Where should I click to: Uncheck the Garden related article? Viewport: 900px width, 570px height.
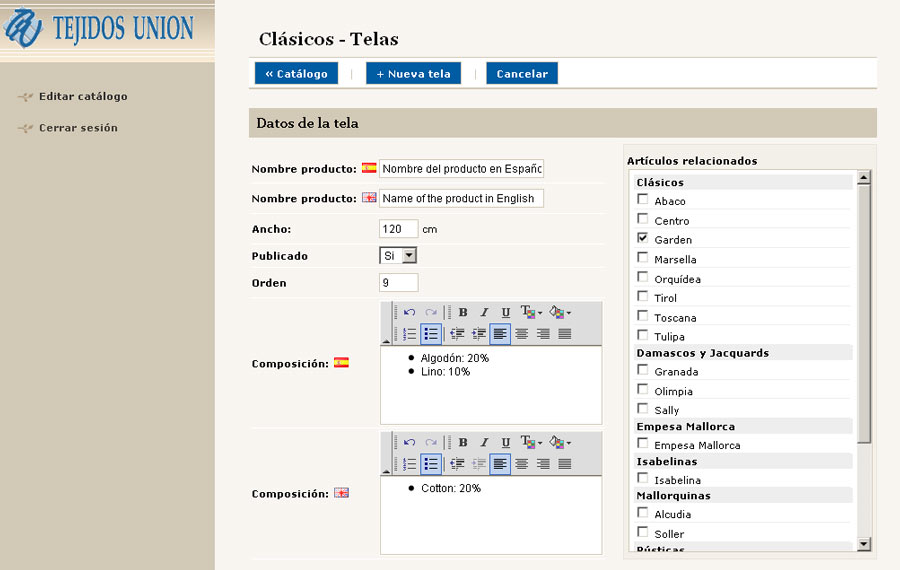click(643, 238)
